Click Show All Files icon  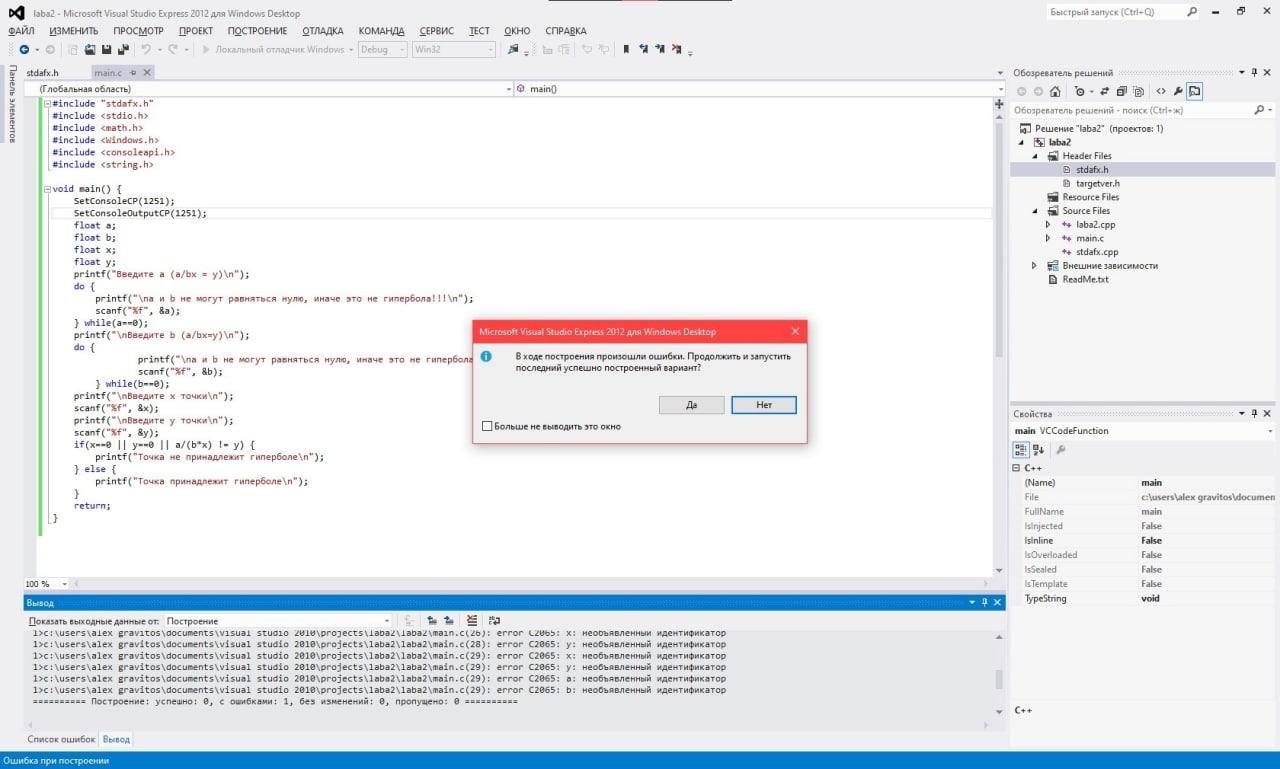pyautogui.click(x=1136, y=91)
